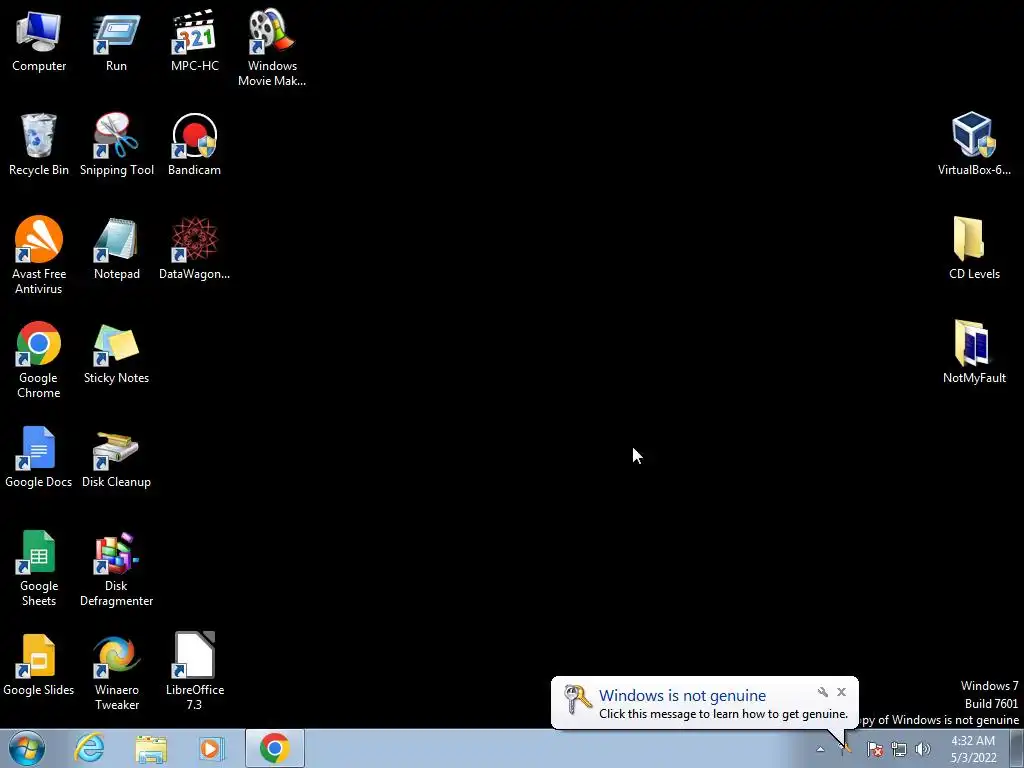Image resolution: width=1024 pixels, height=768 pixels.
Task: Open Windows Media Player taskbar button
Action: [x=210, y=748]
